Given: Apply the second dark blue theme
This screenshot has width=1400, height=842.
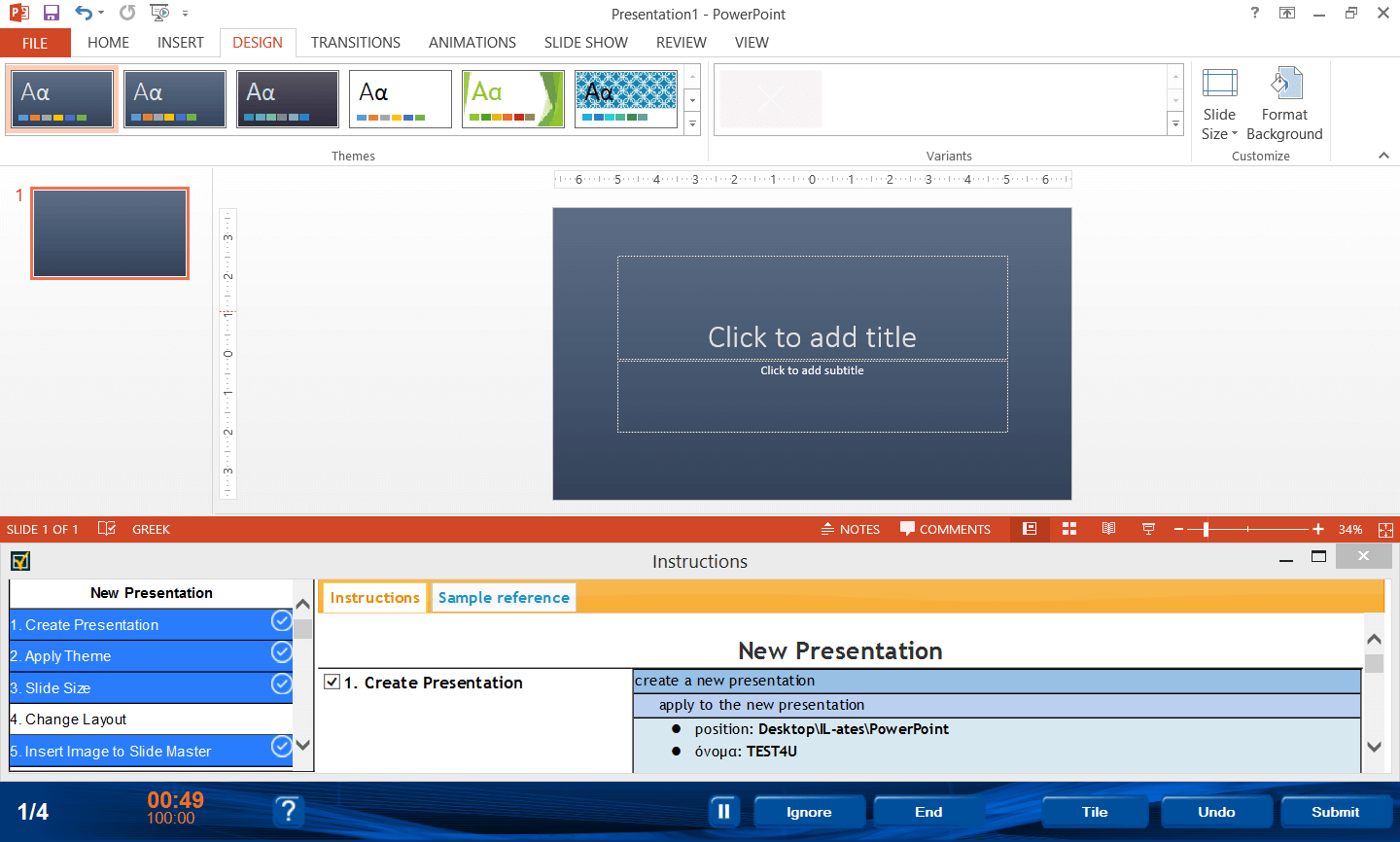Looking at the screenshot, I should tap(175, 99).
